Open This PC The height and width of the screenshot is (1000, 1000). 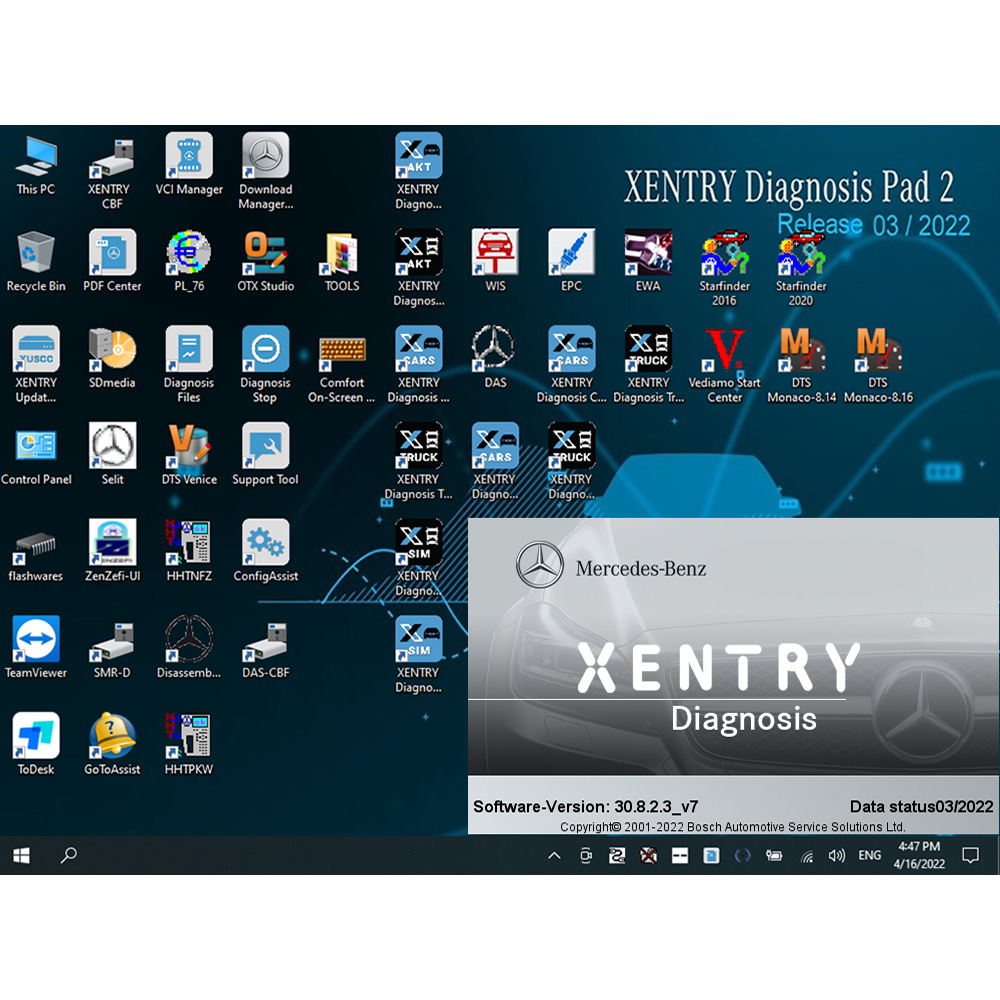pyautogui.click(x=36, y=164)
